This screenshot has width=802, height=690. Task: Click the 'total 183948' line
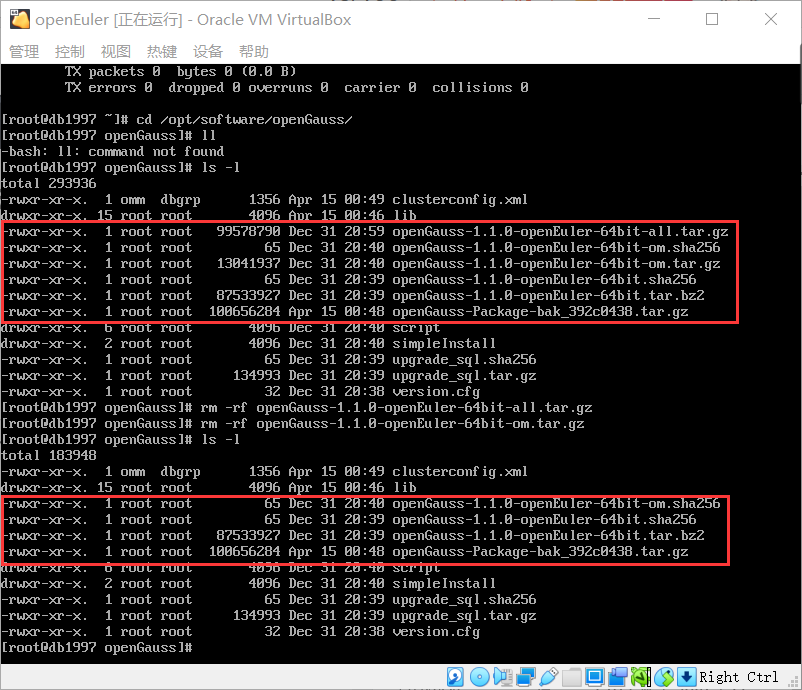pyautogui.click(x=49, y=455)
